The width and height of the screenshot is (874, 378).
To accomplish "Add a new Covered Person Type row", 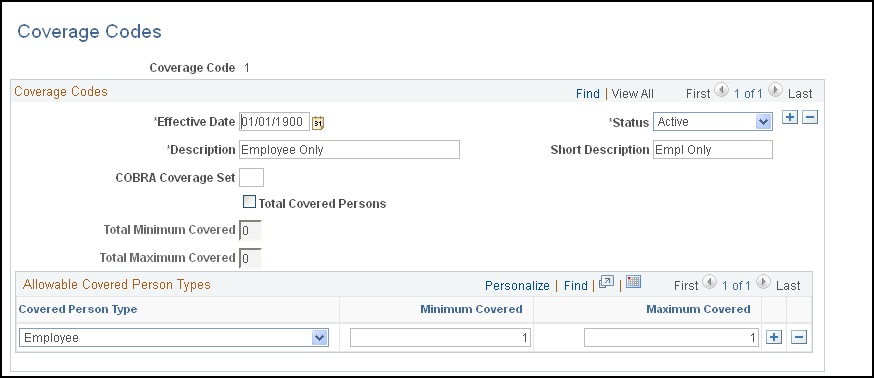I will [x=774, y=337].
